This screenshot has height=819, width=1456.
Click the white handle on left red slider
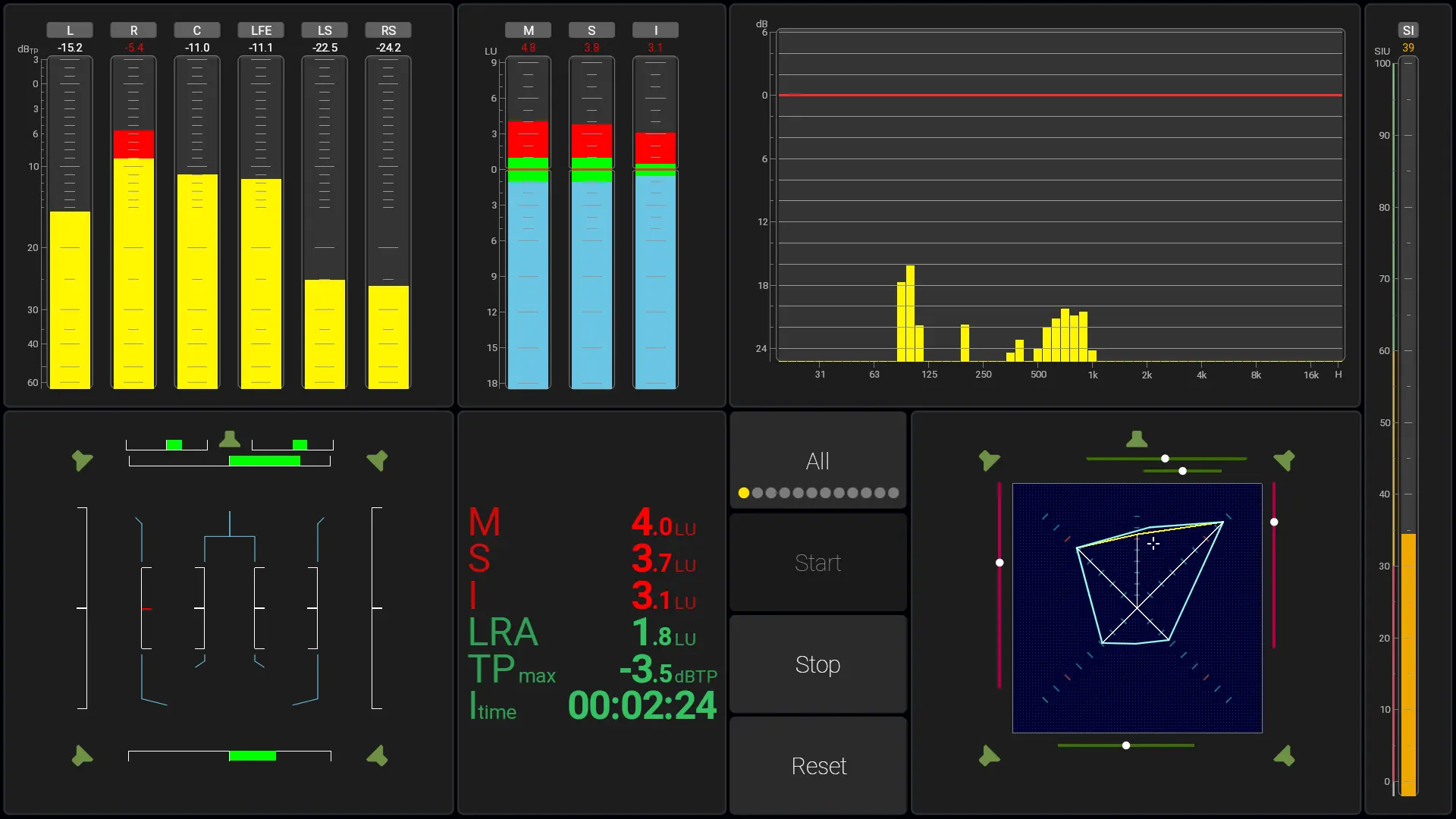coord(999,563)
